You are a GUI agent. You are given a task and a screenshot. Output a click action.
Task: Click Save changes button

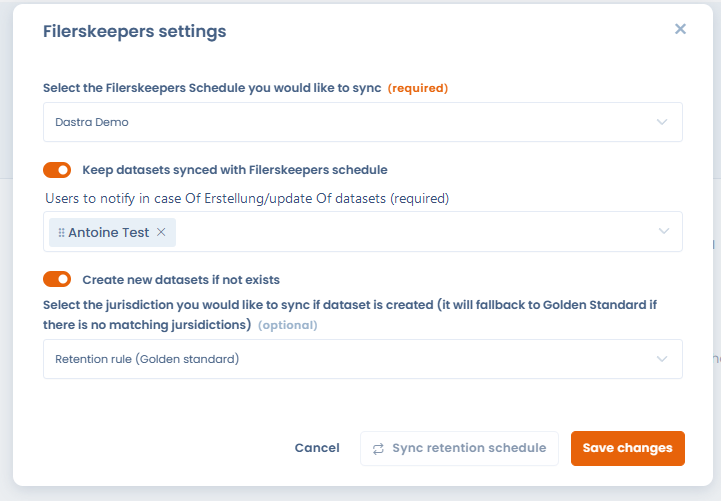[628, 448]
